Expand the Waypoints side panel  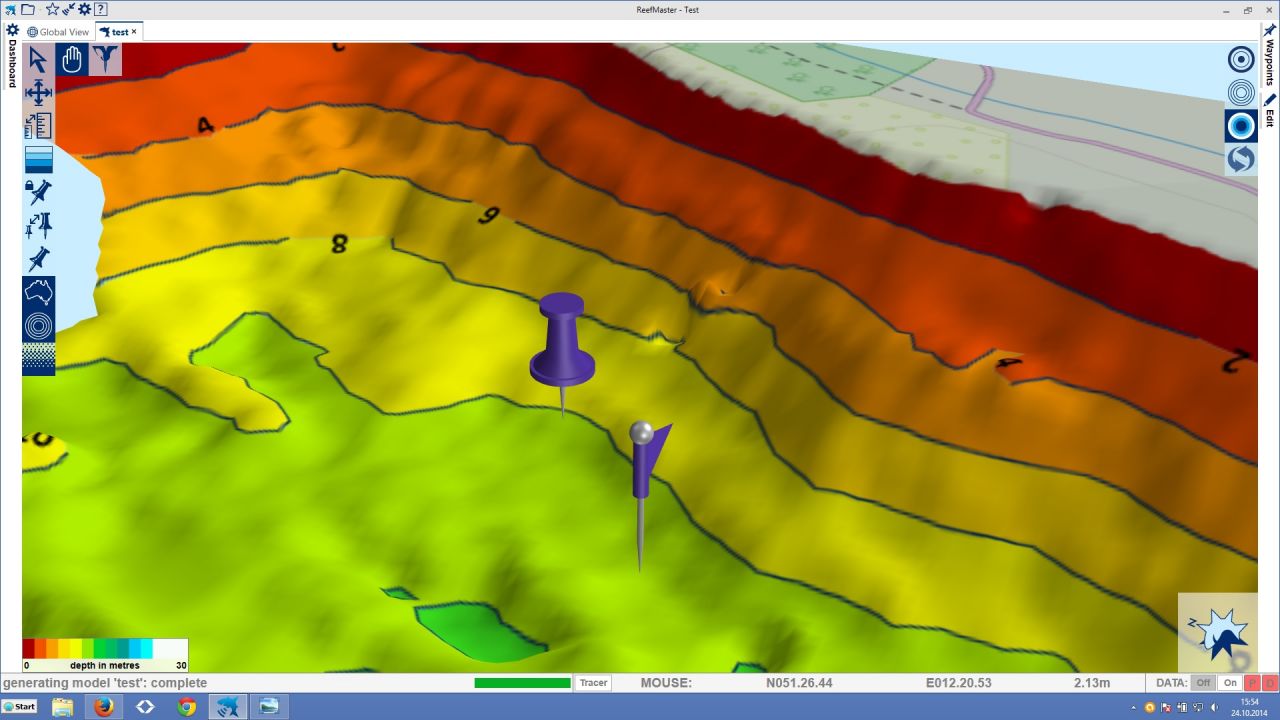coord(1269,62)
